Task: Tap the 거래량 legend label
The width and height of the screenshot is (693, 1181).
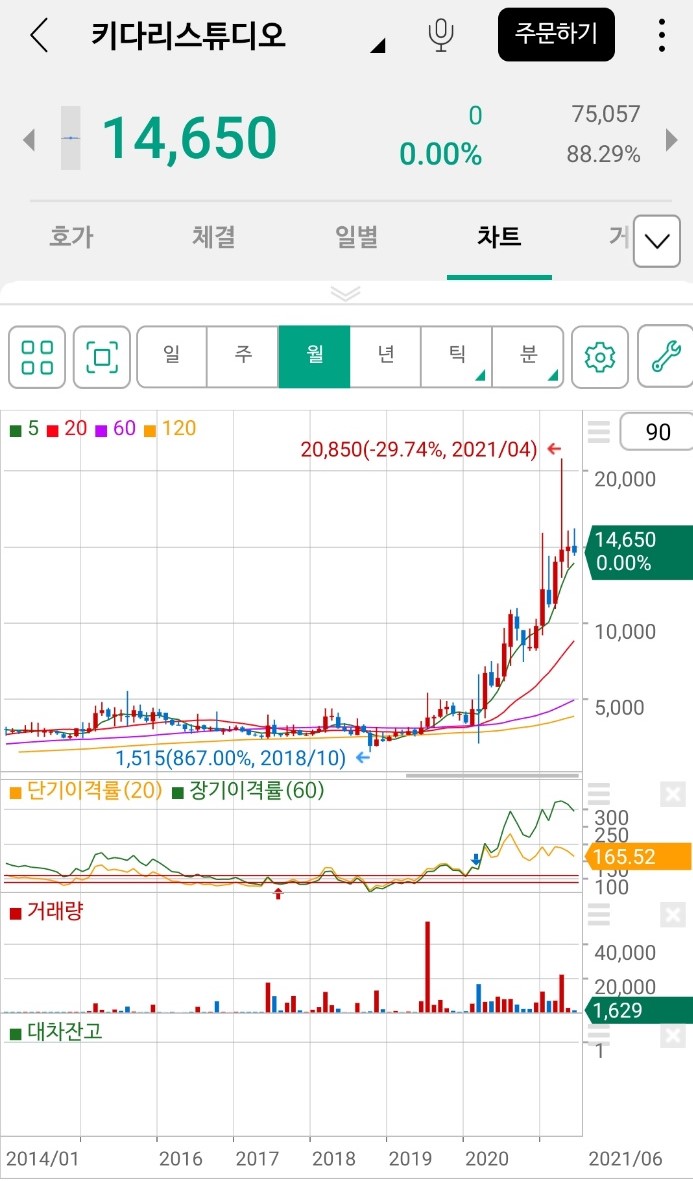Action: click(x=47, y=911)
